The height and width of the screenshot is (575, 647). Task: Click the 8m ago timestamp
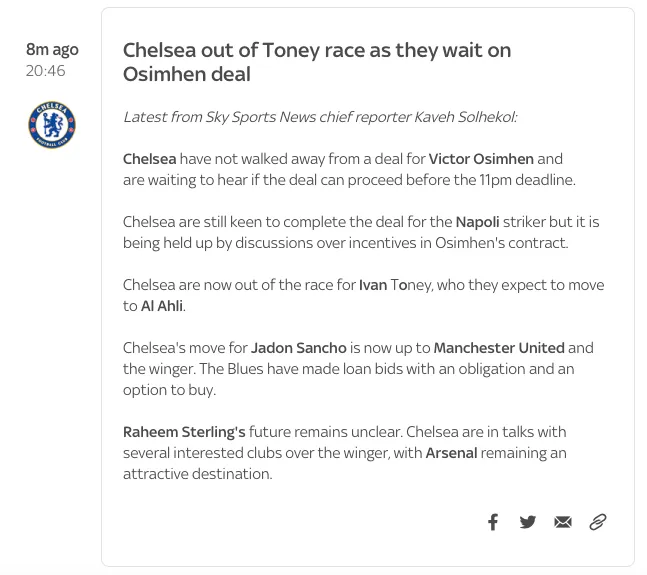tap(52, 49)
